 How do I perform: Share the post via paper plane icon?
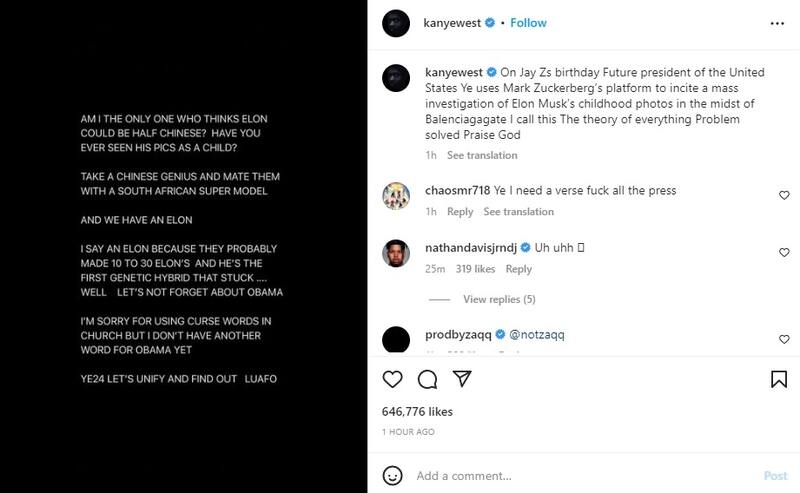tap(461, 379)
